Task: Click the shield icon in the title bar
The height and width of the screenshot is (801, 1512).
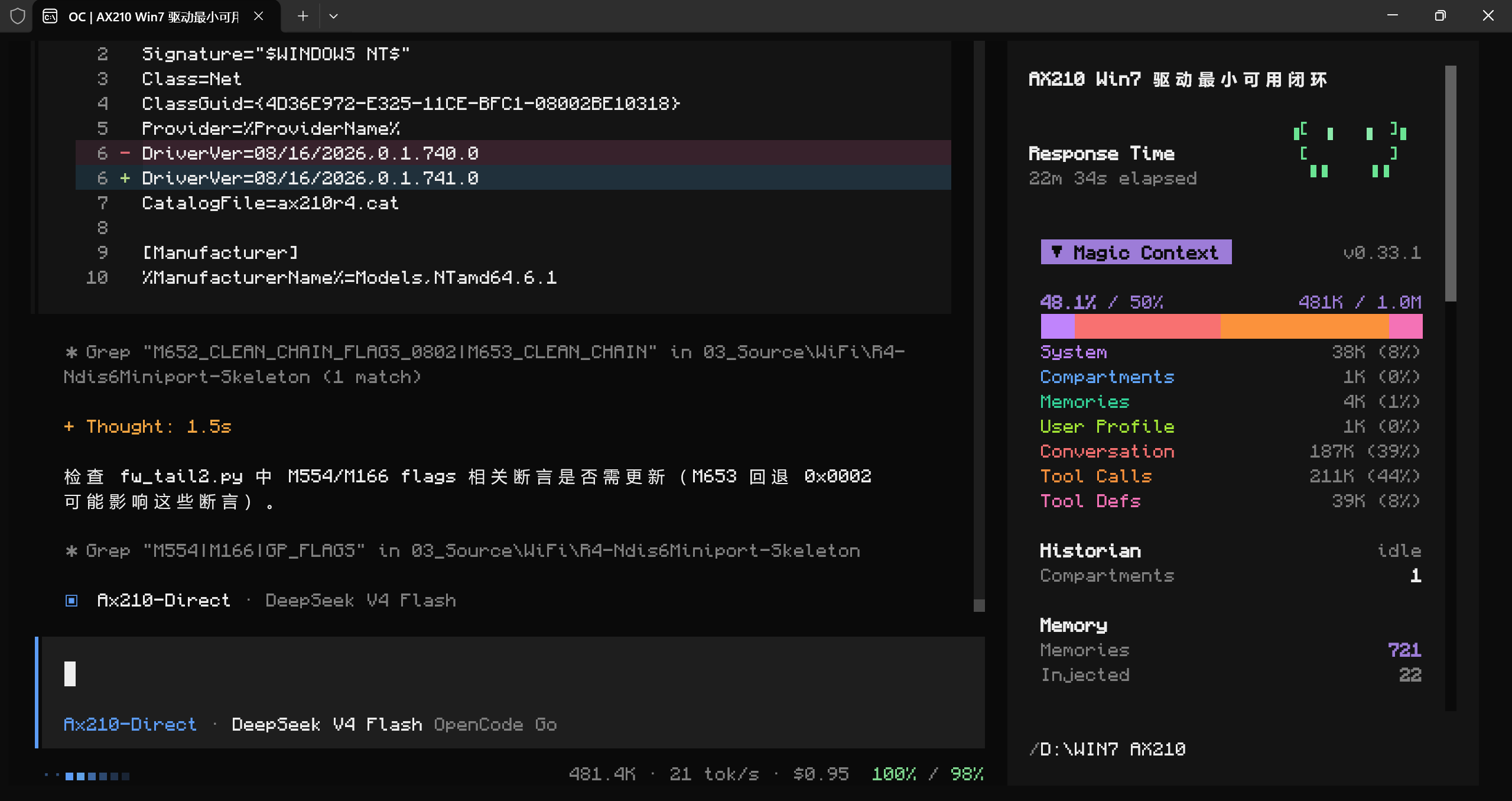Action: 18,16
